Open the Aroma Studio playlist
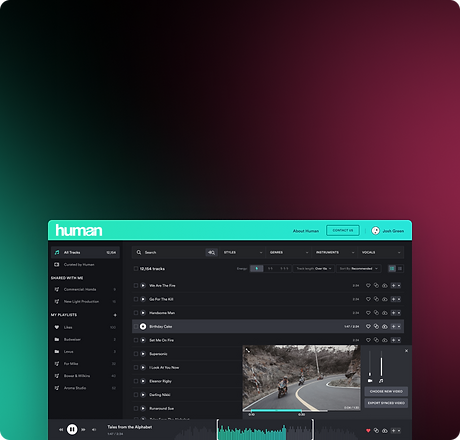The width and height of the screenshot is (460, 440). [85, 388]
